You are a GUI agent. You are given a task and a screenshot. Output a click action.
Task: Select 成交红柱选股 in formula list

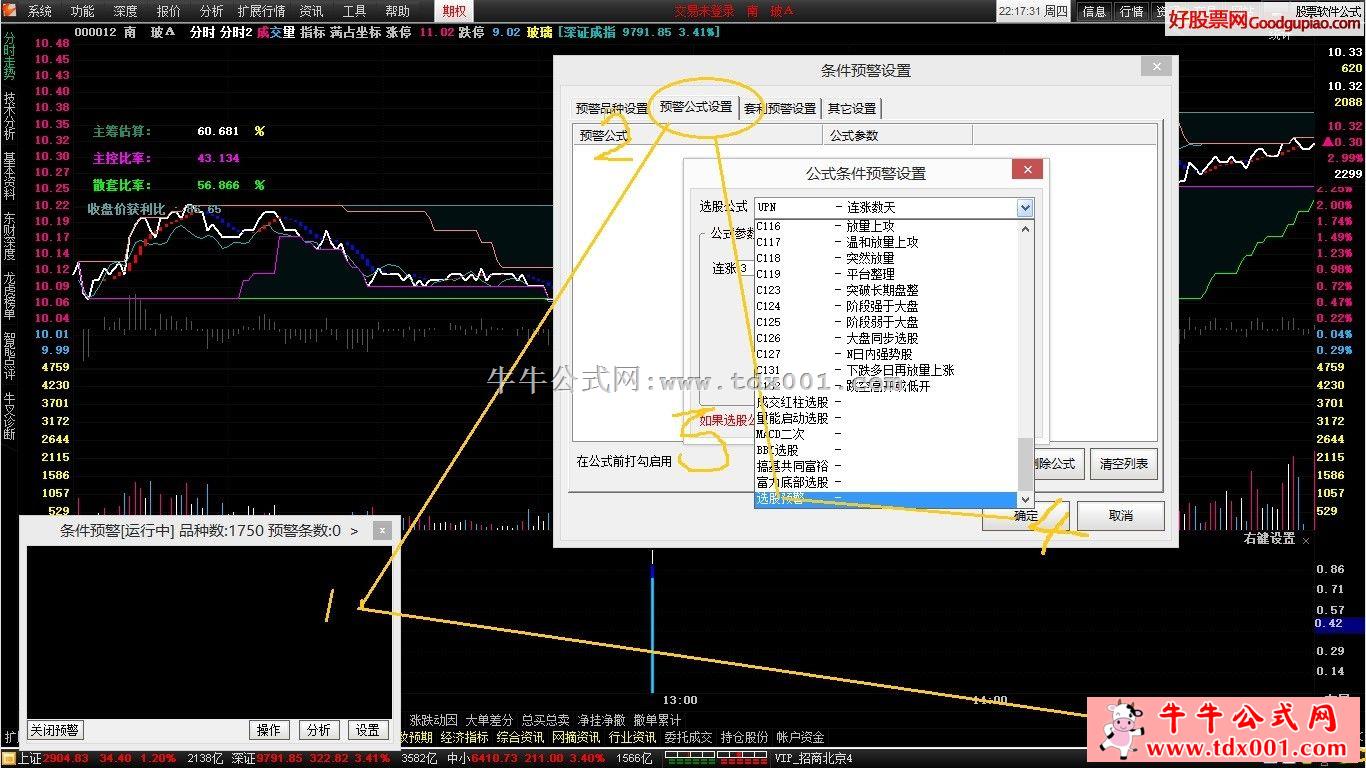[885, 402]
